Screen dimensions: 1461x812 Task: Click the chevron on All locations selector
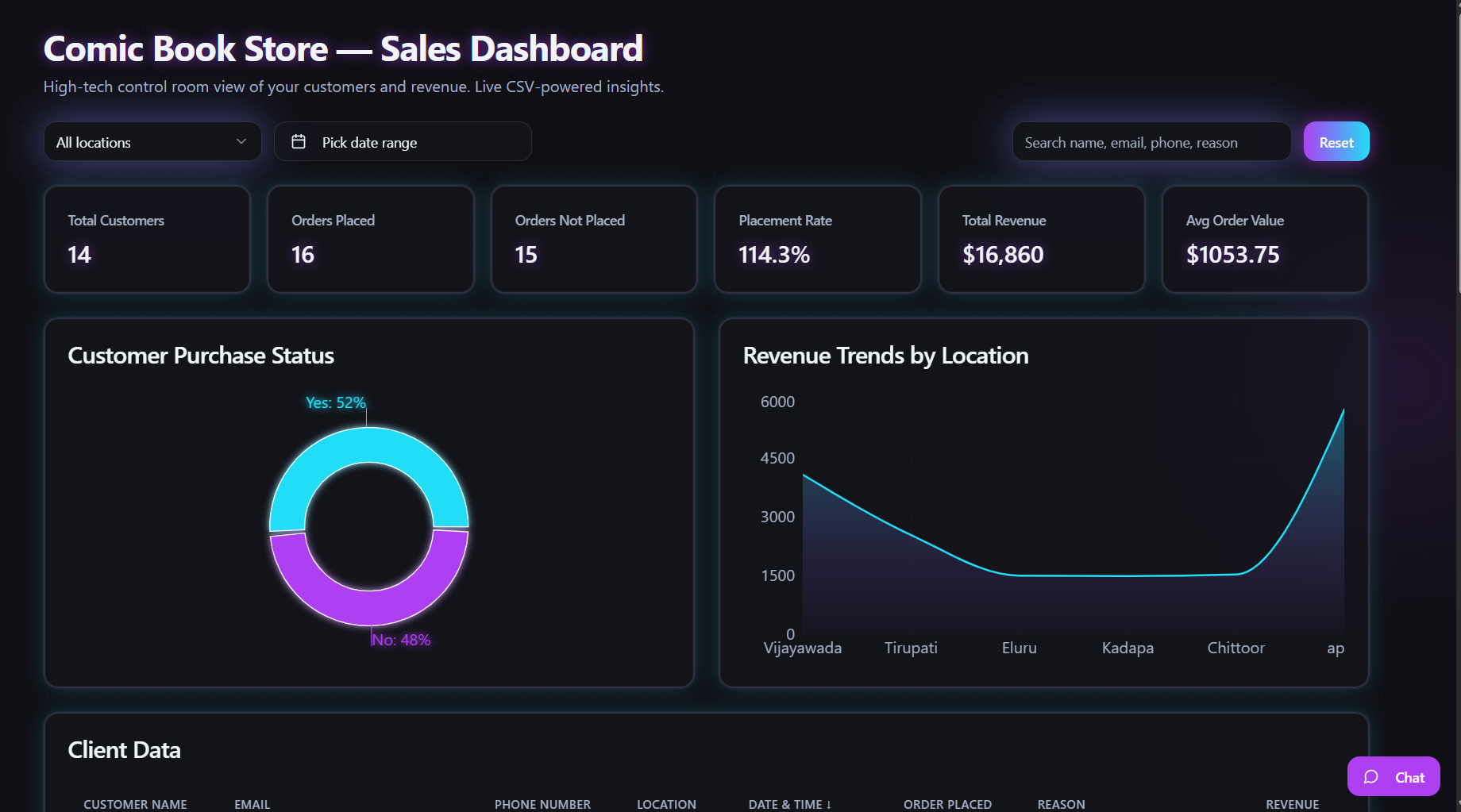241,141
